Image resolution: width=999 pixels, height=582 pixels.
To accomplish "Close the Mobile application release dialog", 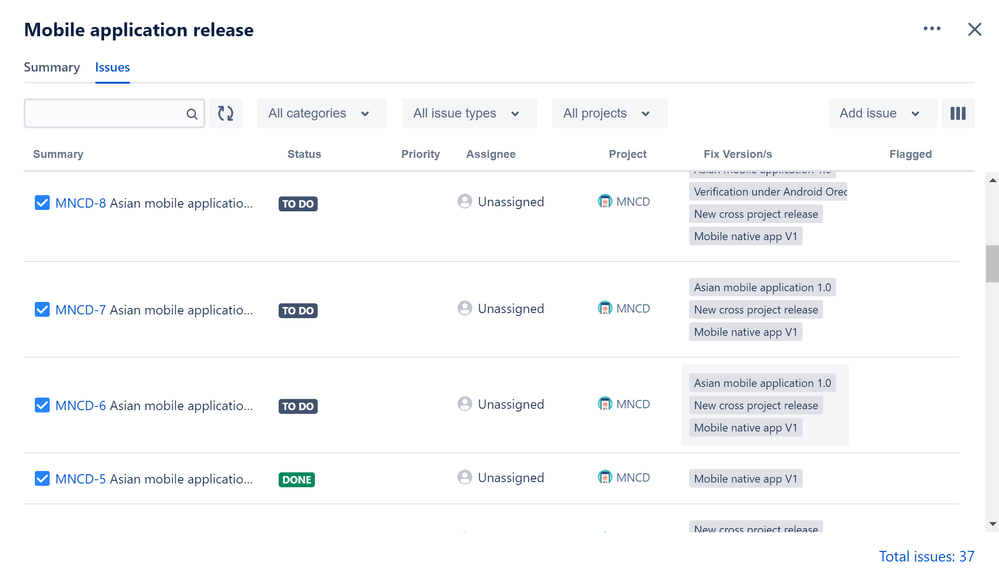I will pyautogui.click(x=974, y=29).
